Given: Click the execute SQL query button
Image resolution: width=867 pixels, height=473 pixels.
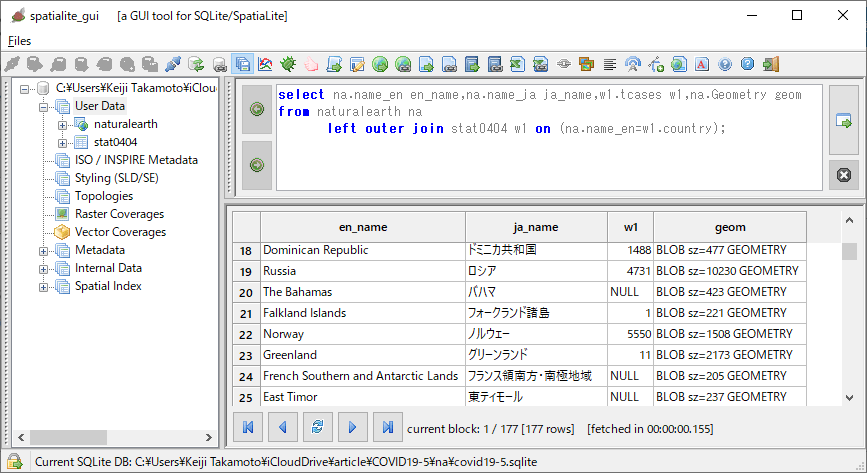Looking at the screenshot, I should 844,120.
